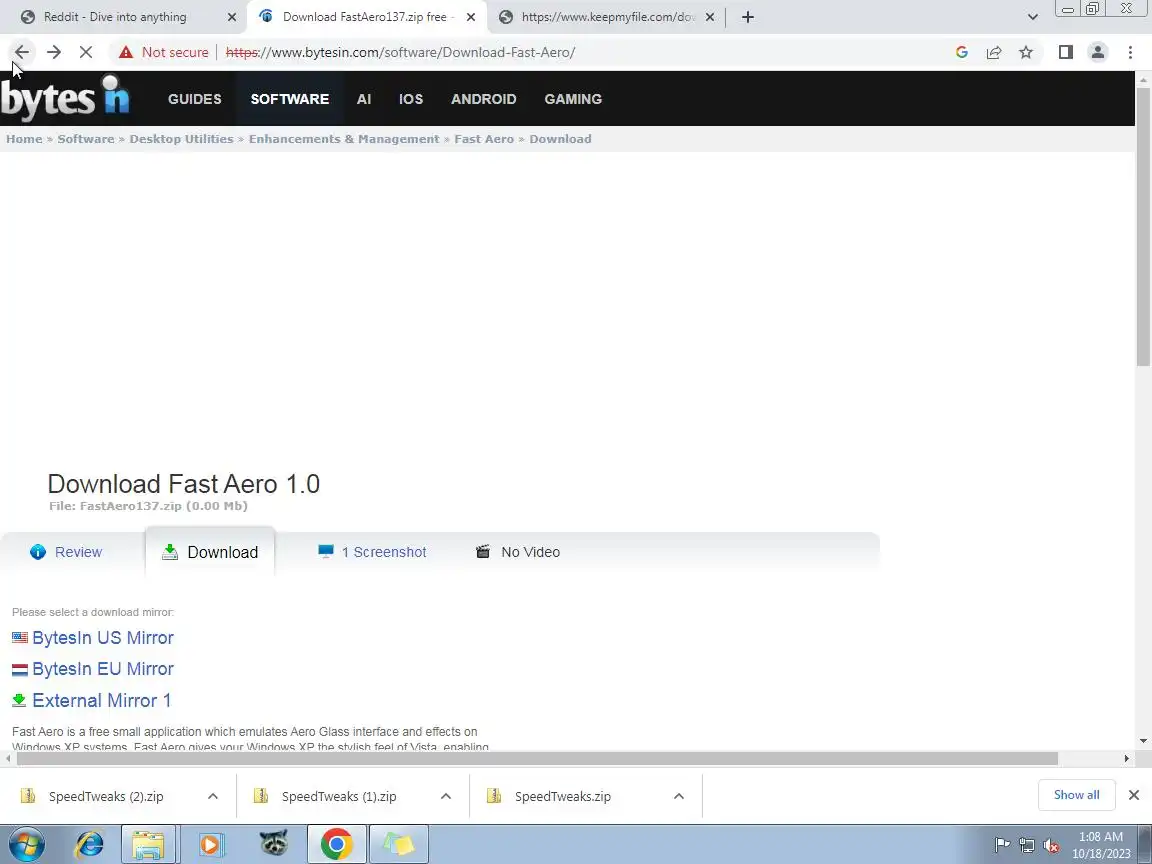This screenshot has width=1152, height=864.
Task: Open Fast Aero breadcrumb link
Action: coord(484,139)
